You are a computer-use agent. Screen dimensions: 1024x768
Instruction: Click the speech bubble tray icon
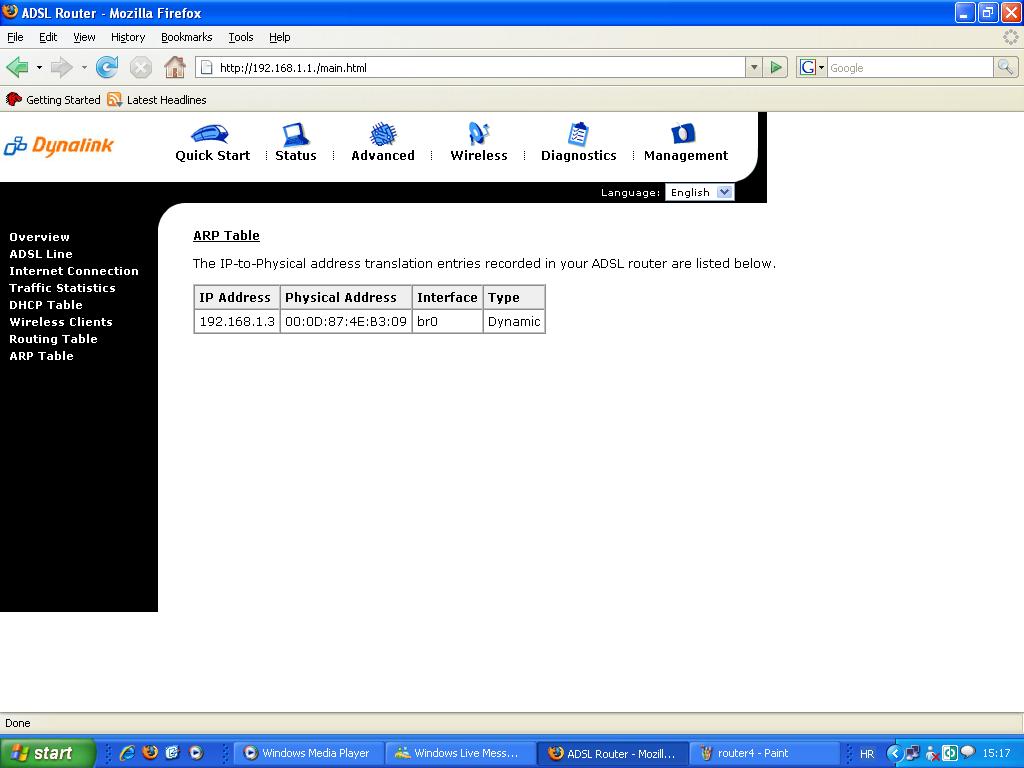coord(967,752)
